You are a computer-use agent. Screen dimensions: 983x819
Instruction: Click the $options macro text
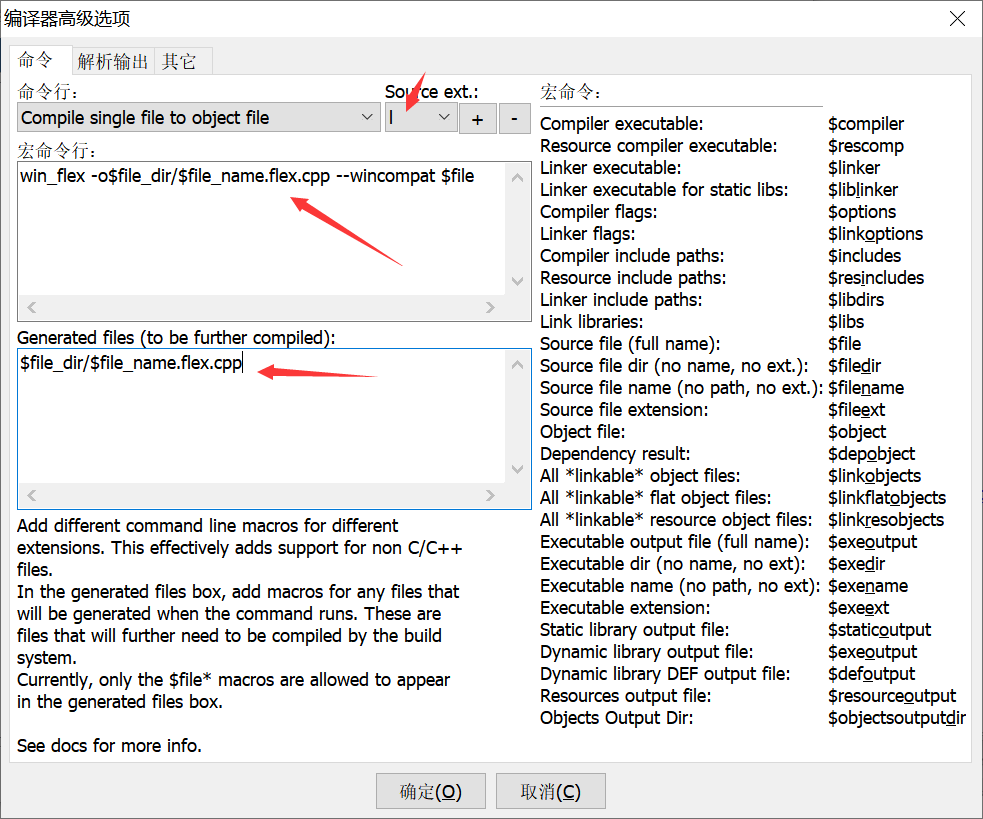pos(862,212)
